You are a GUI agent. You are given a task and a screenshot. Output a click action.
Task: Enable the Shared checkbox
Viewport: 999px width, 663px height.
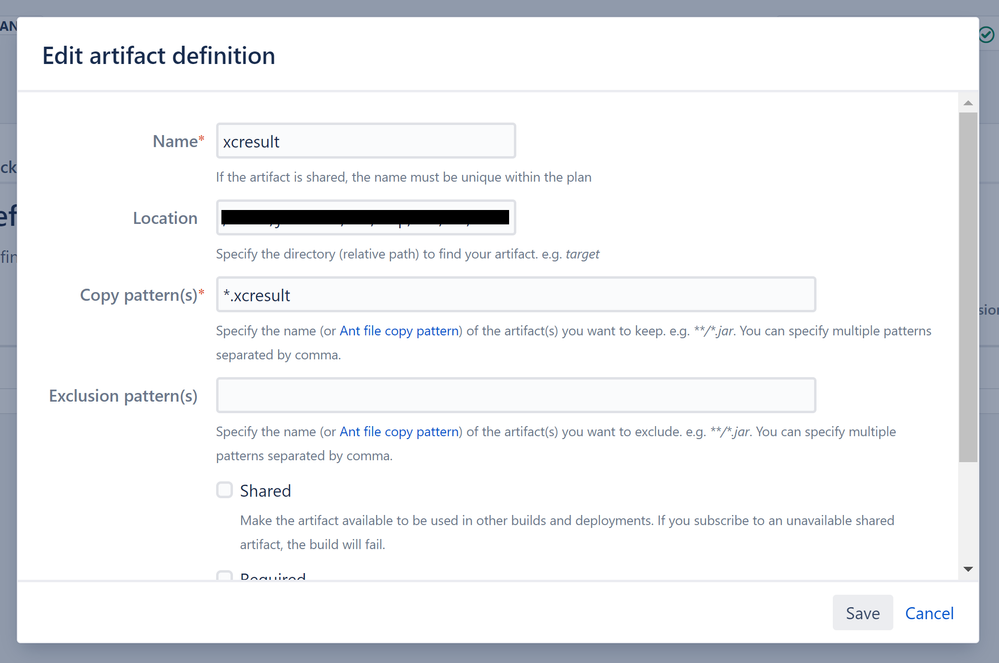(x=224, y=490)
